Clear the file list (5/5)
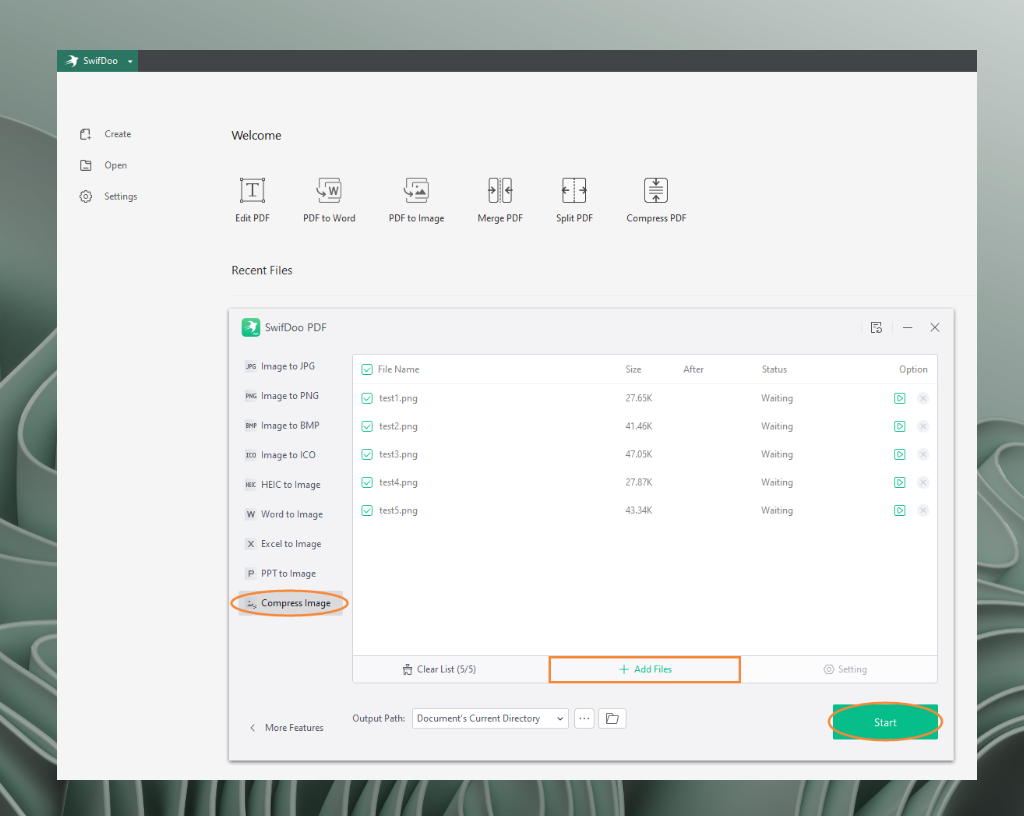This screenshot has width=1024, height=816. (439, 669)
